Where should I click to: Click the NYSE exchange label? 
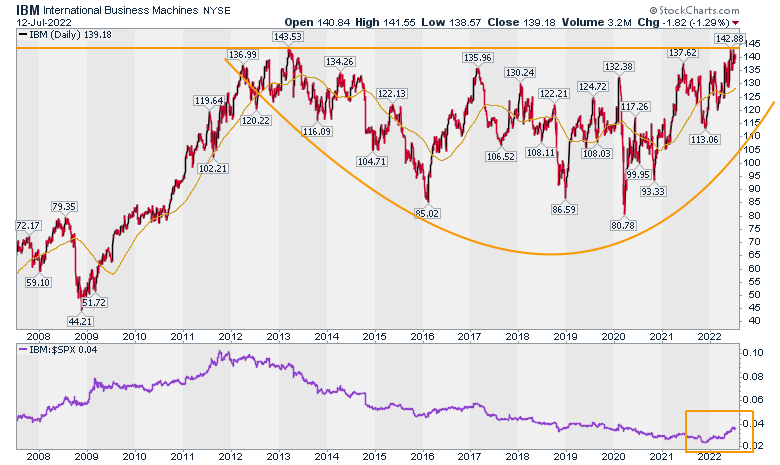pos(217,10)
